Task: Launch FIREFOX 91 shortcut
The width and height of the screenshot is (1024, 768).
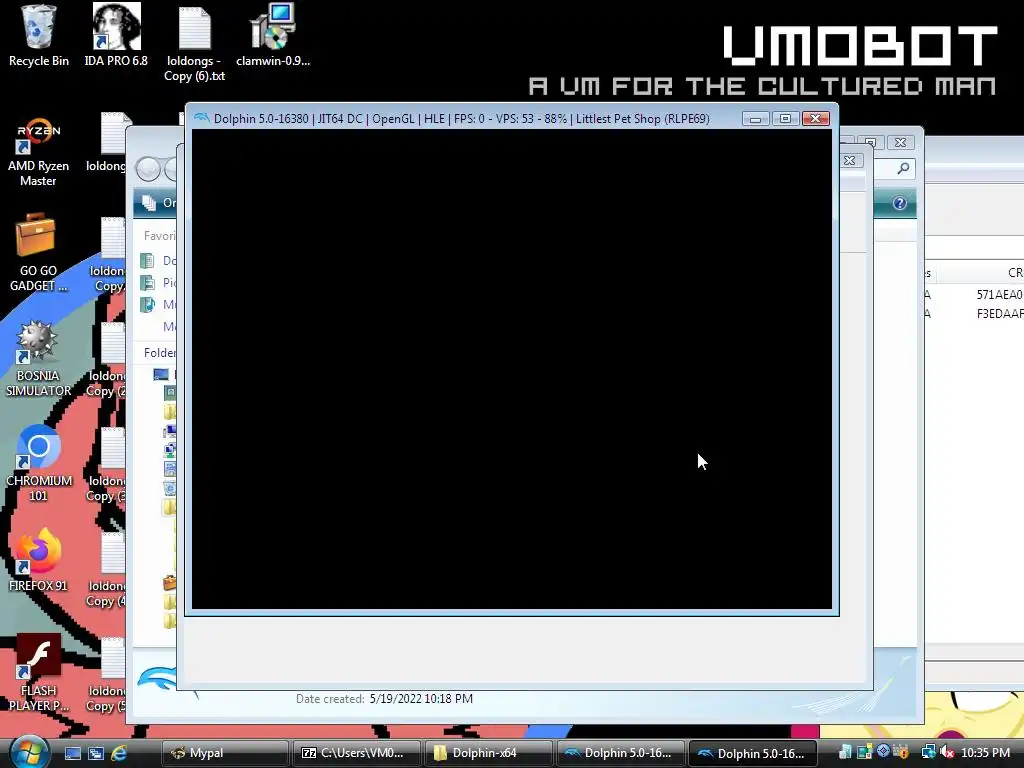Action: tap(38, 560)
